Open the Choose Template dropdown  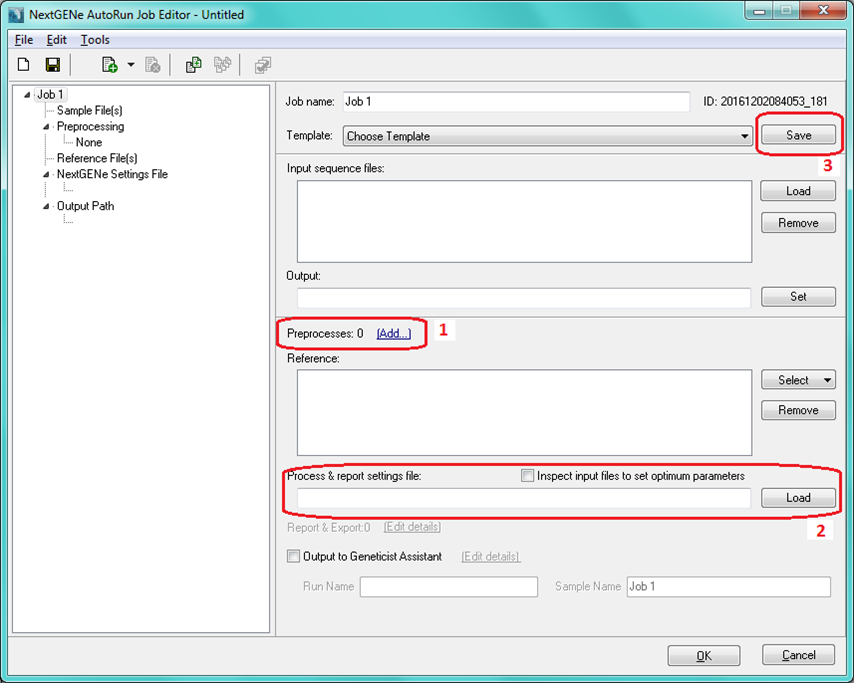click(547, 136)
